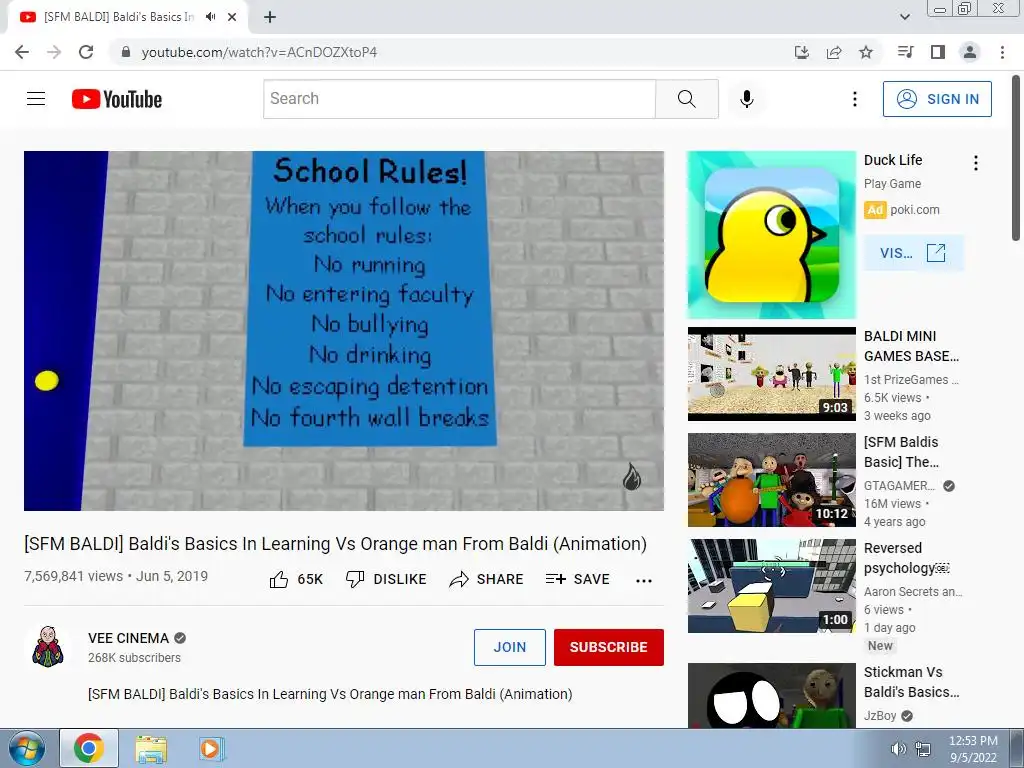This screenshot has width=1024, height=768.
Task: Click the video title text
Action: coord(335,544)
